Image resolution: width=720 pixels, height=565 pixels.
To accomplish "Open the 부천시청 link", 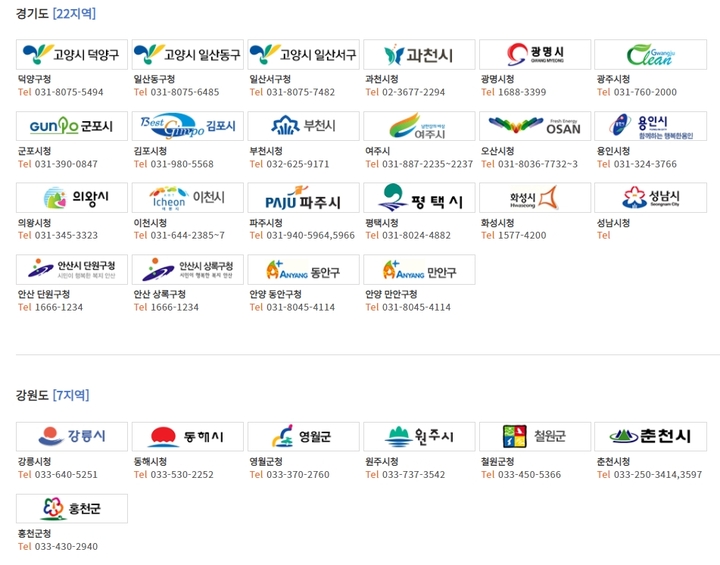I will tap(266, 151).
